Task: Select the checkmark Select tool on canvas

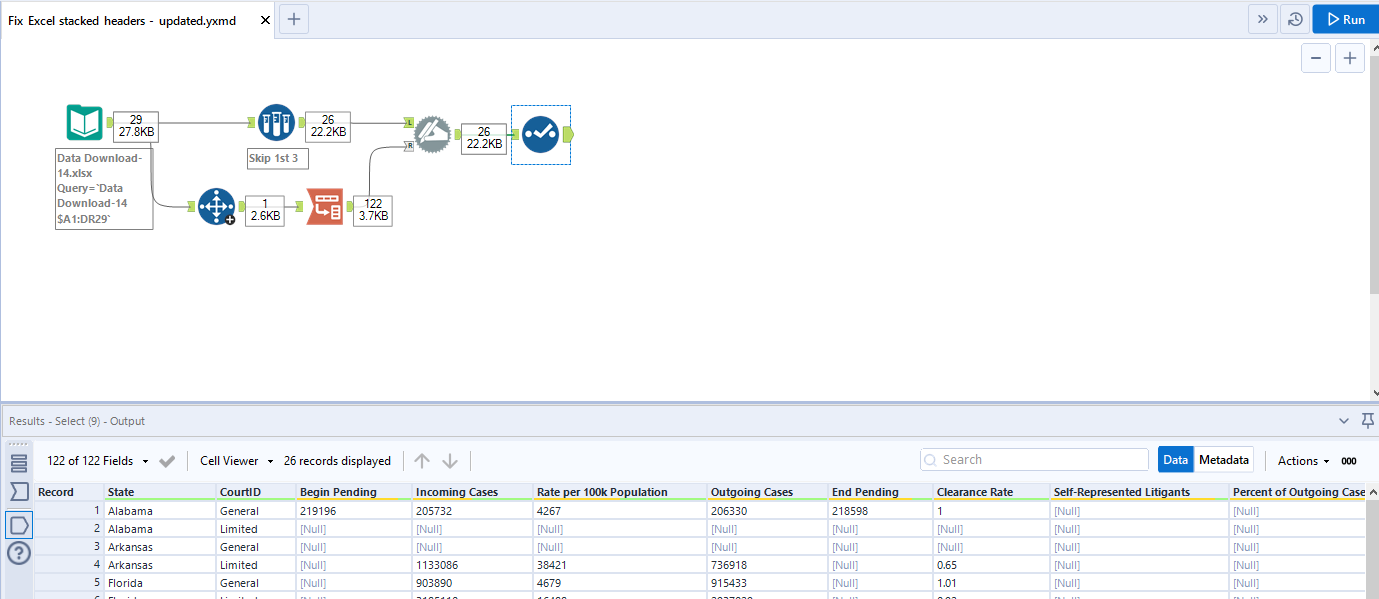Action: tap(540, 133)
